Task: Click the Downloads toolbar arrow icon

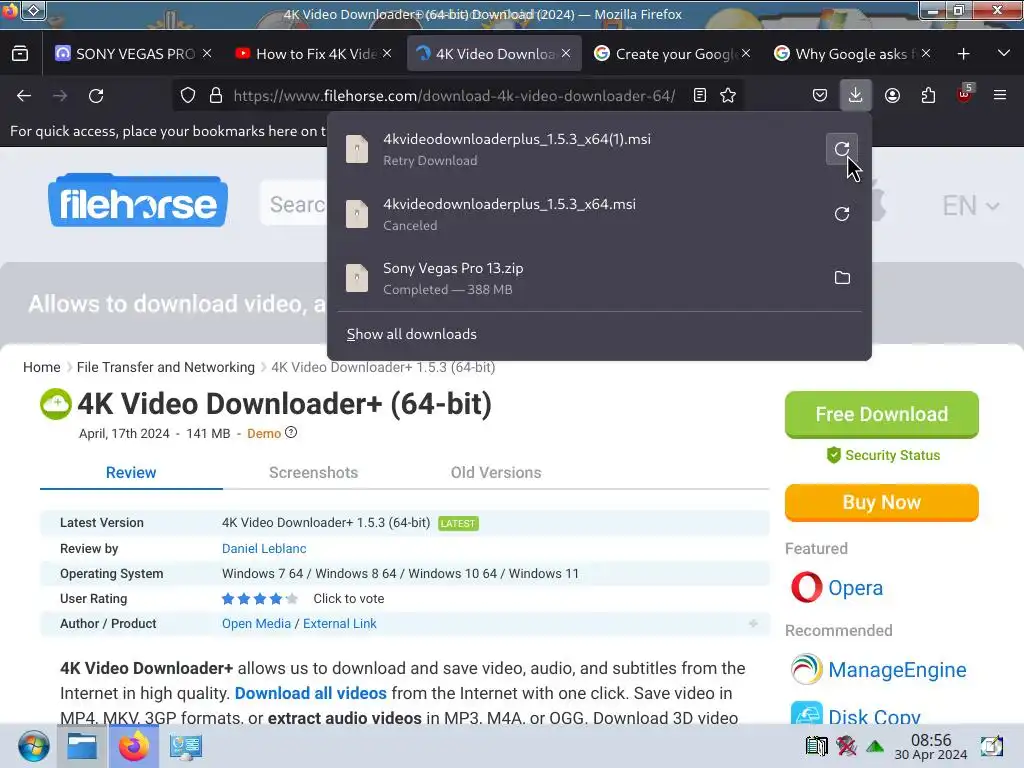Action: pos(855,95)
